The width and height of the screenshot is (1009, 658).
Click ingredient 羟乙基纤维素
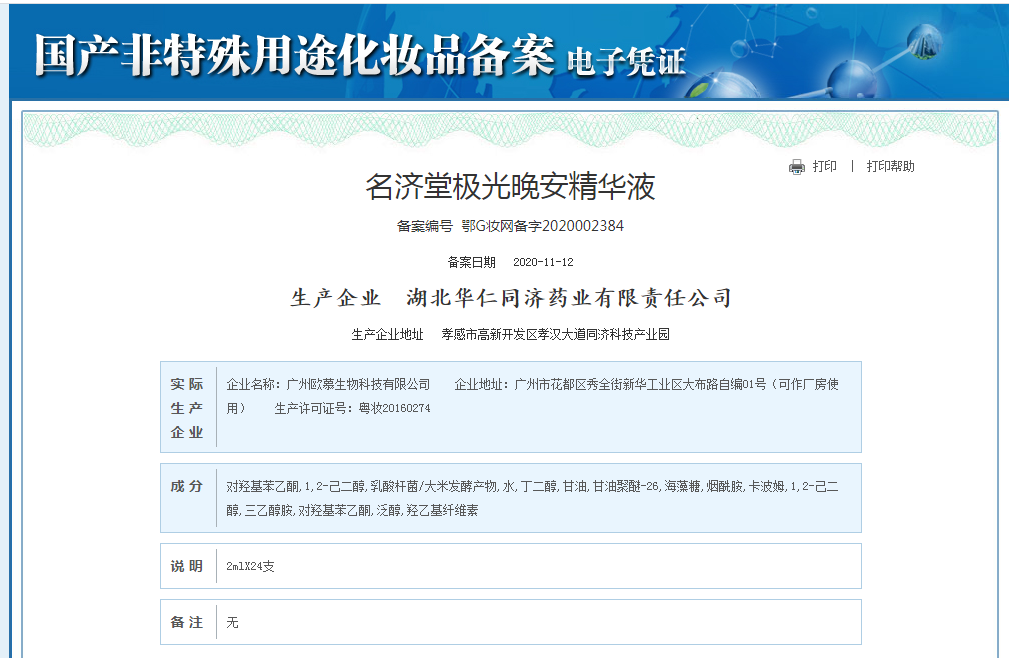pos(442,511)
